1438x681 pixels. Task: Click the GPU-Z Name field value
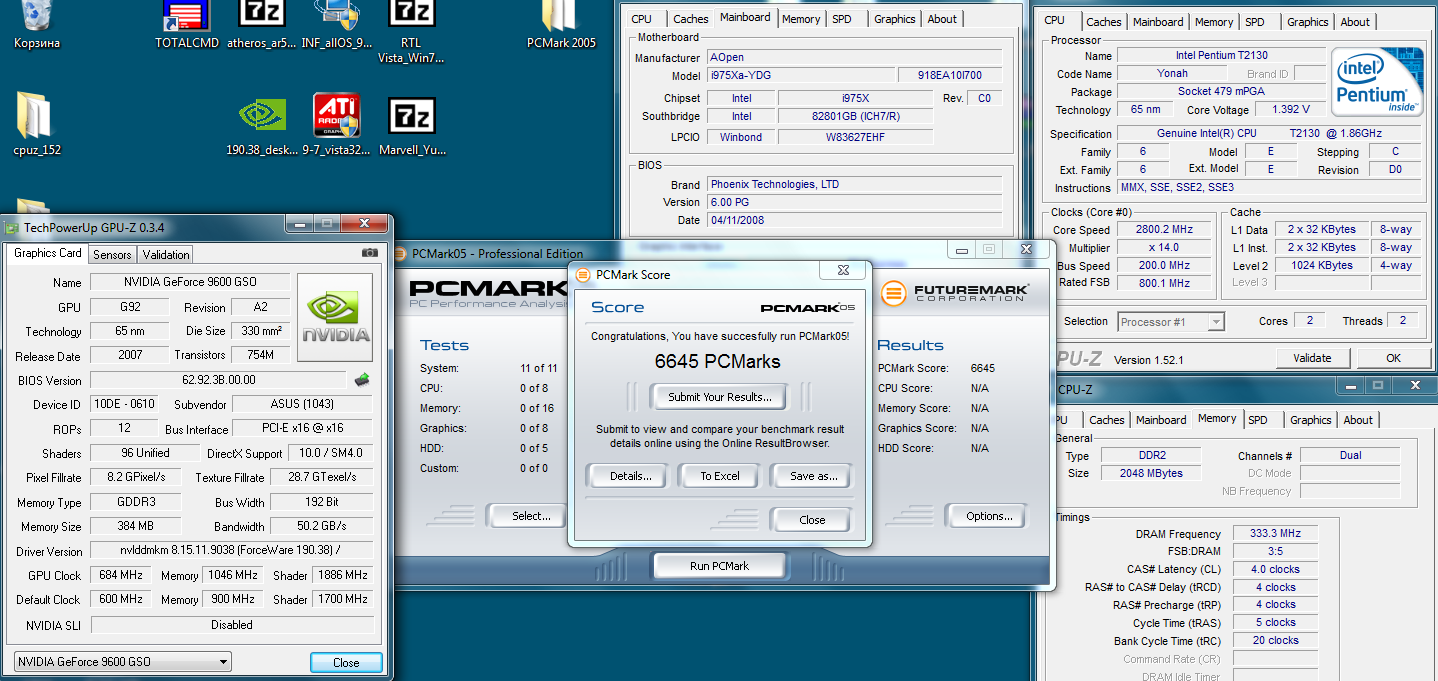tap(190, 282)
